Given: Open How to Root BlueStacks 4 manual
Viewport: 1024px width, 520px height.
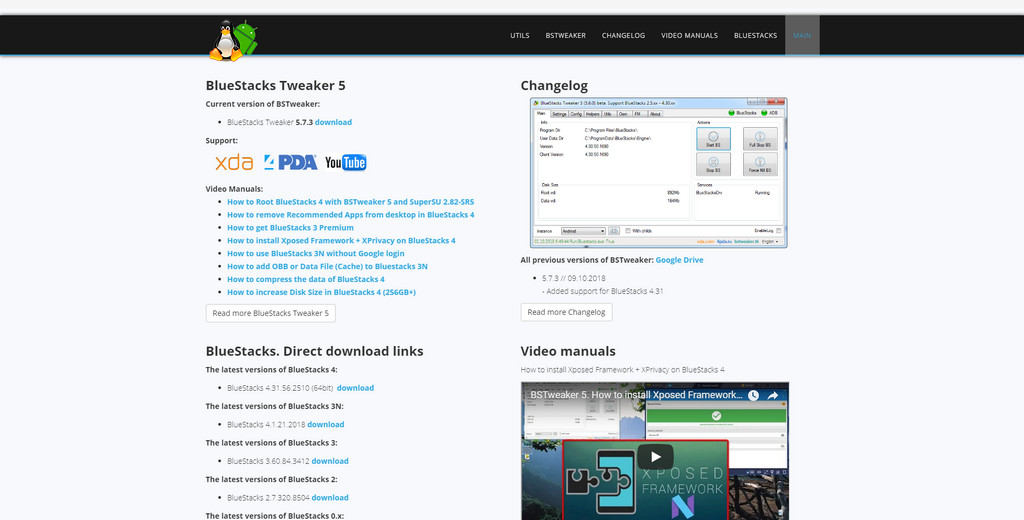Looking at the screenshot, I should click(x=351, y=202).
